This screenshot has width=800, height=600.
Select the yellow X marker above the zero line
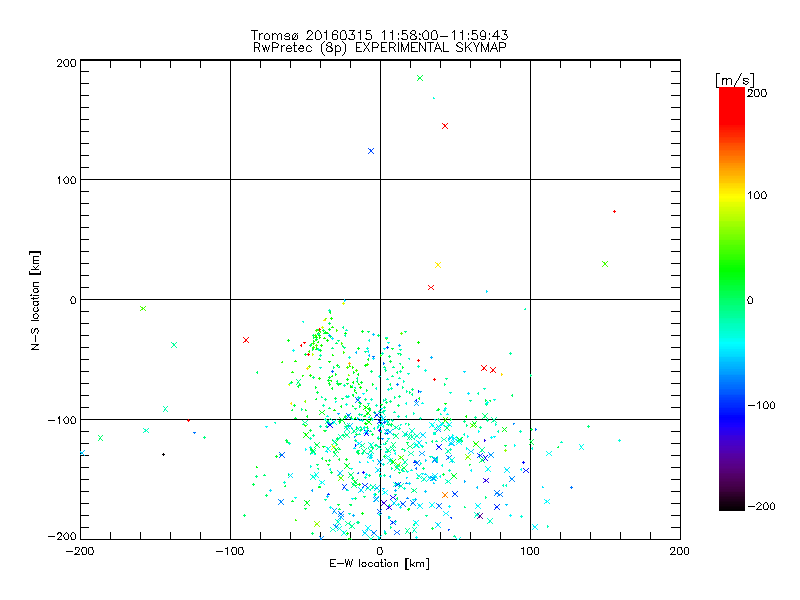click(x=438, y=265)
